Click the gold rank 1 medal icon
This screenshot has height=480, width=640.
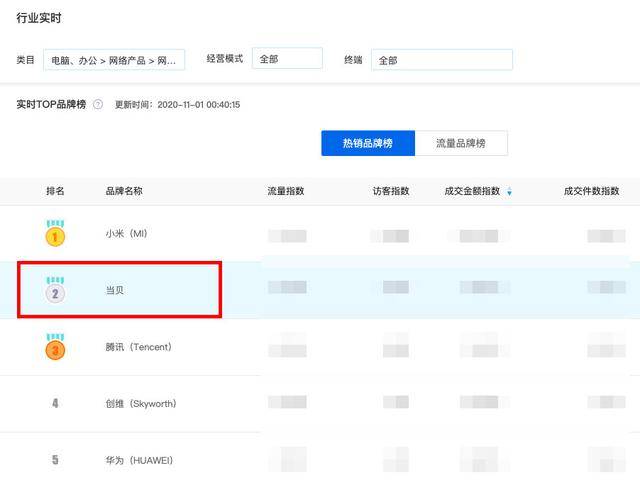(x=55, y=233)
